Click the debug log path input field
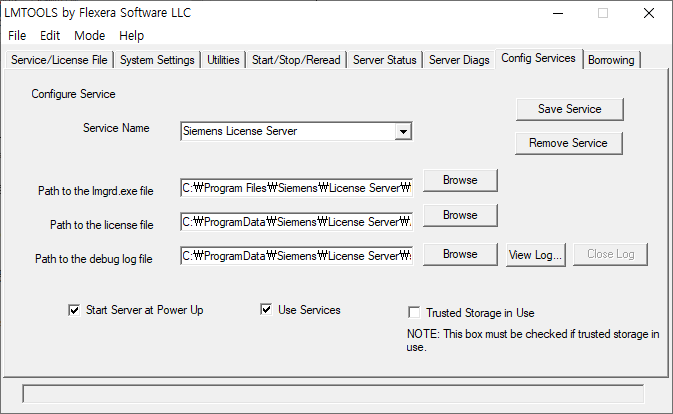This screenshot has width=673, height=414. coord(297,256)
